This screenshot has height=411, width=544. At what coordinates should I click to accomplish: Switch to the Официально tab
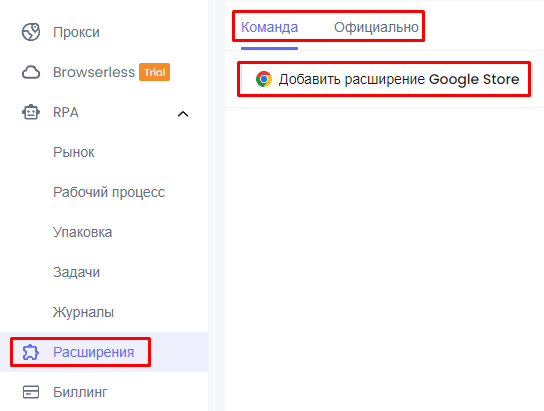pos(376,27)
